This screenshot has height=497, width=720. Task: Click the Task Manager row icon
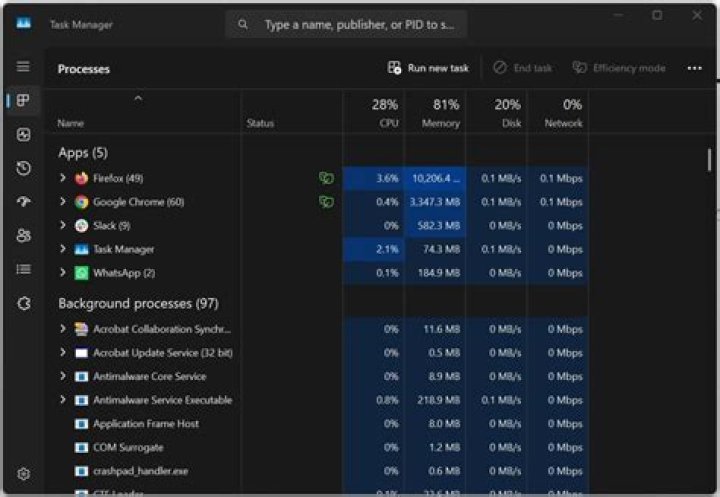(82, 249)
